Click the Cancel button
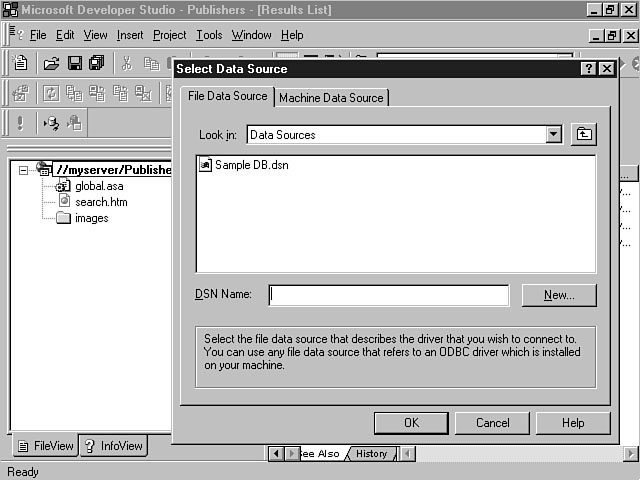 click(x=492, y=423)
